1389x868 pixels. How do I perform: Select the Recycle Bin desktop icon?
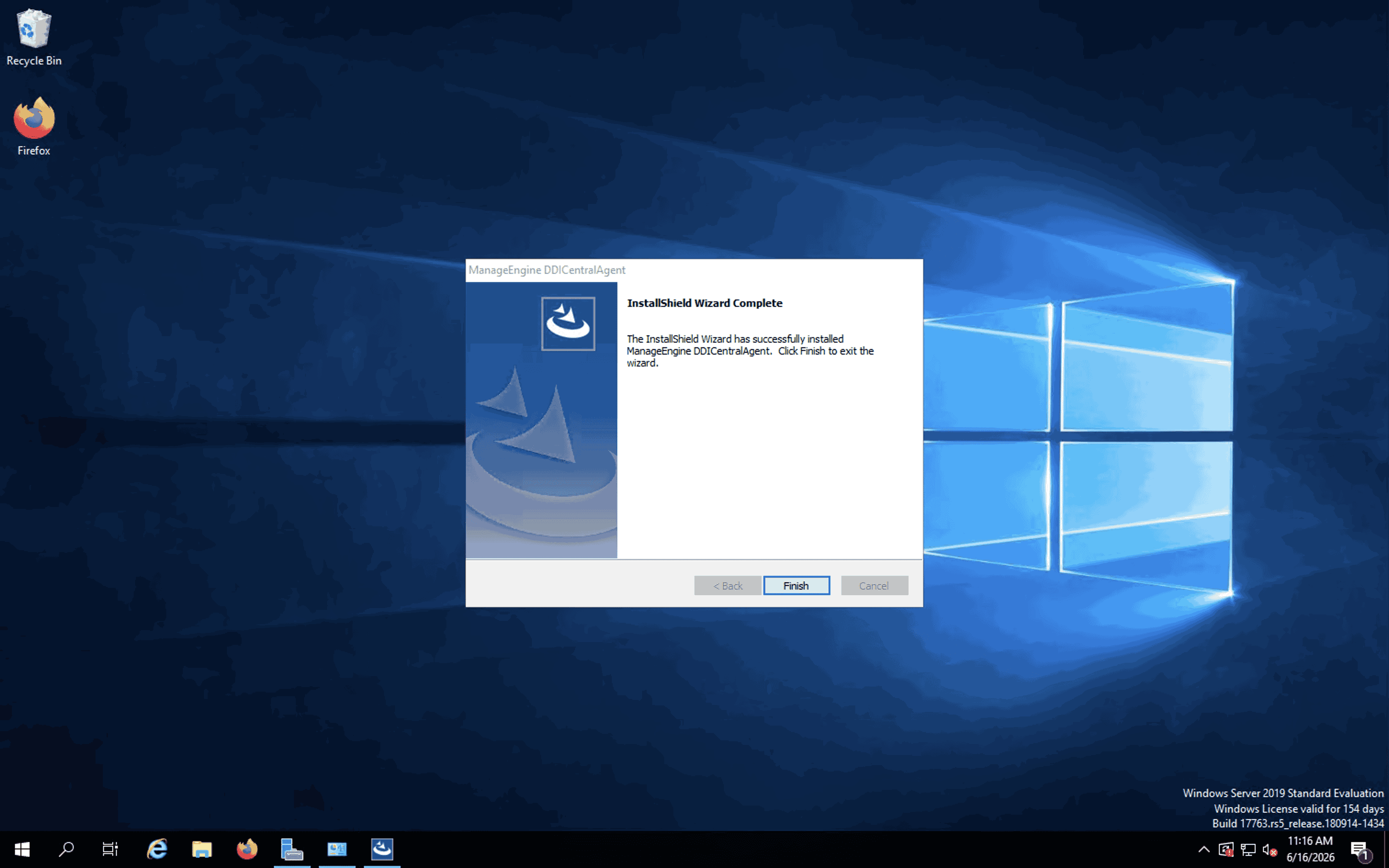pos(34,37)
